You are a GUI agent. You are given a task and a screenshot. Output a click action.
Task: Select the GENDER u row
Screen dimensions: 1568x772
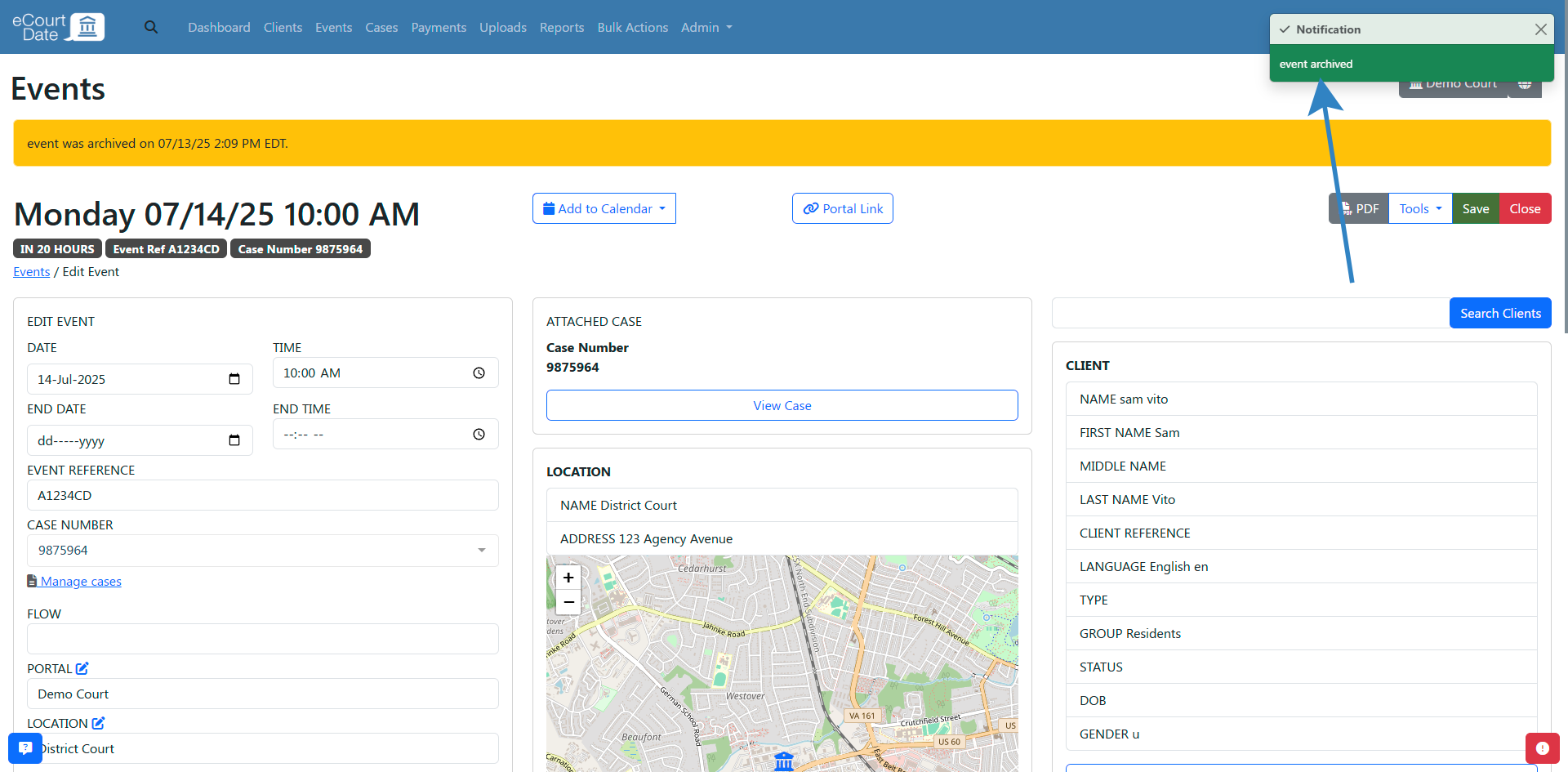(x=1302, y=734)
